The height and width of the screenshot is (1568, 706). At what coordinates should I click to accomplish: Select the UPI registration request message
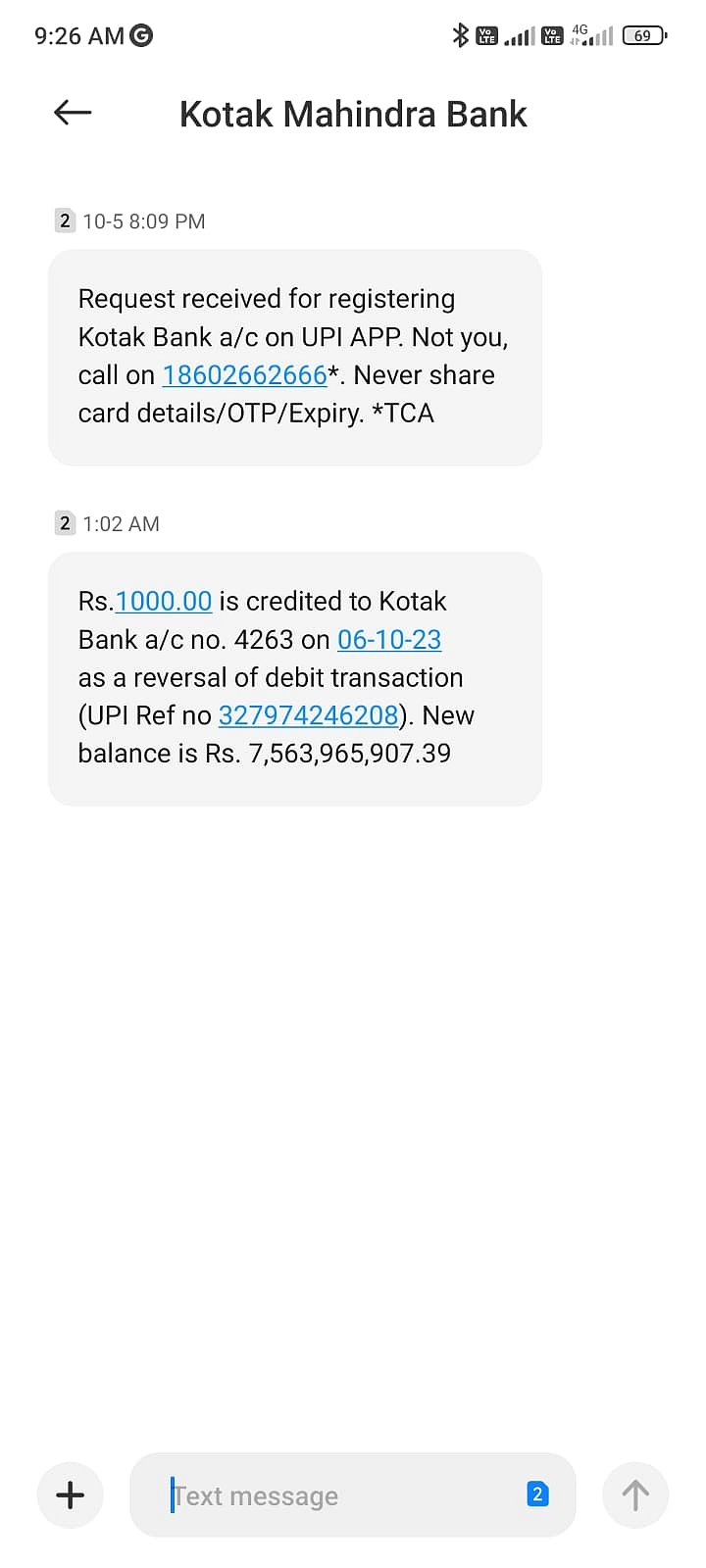[294, 357]
